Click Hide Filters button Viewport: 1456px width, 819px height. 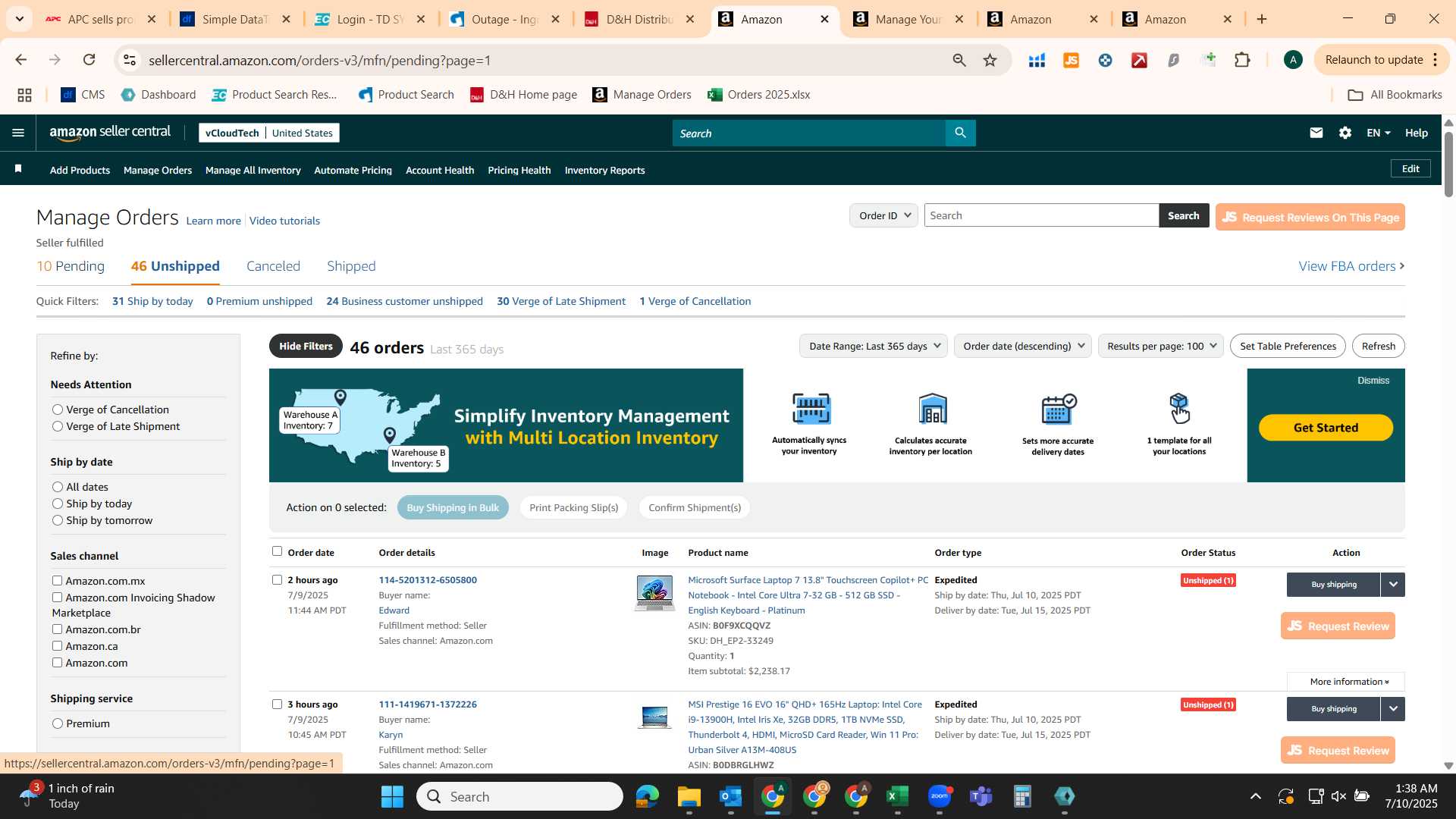pyautogui.click(x=306, y=346)
